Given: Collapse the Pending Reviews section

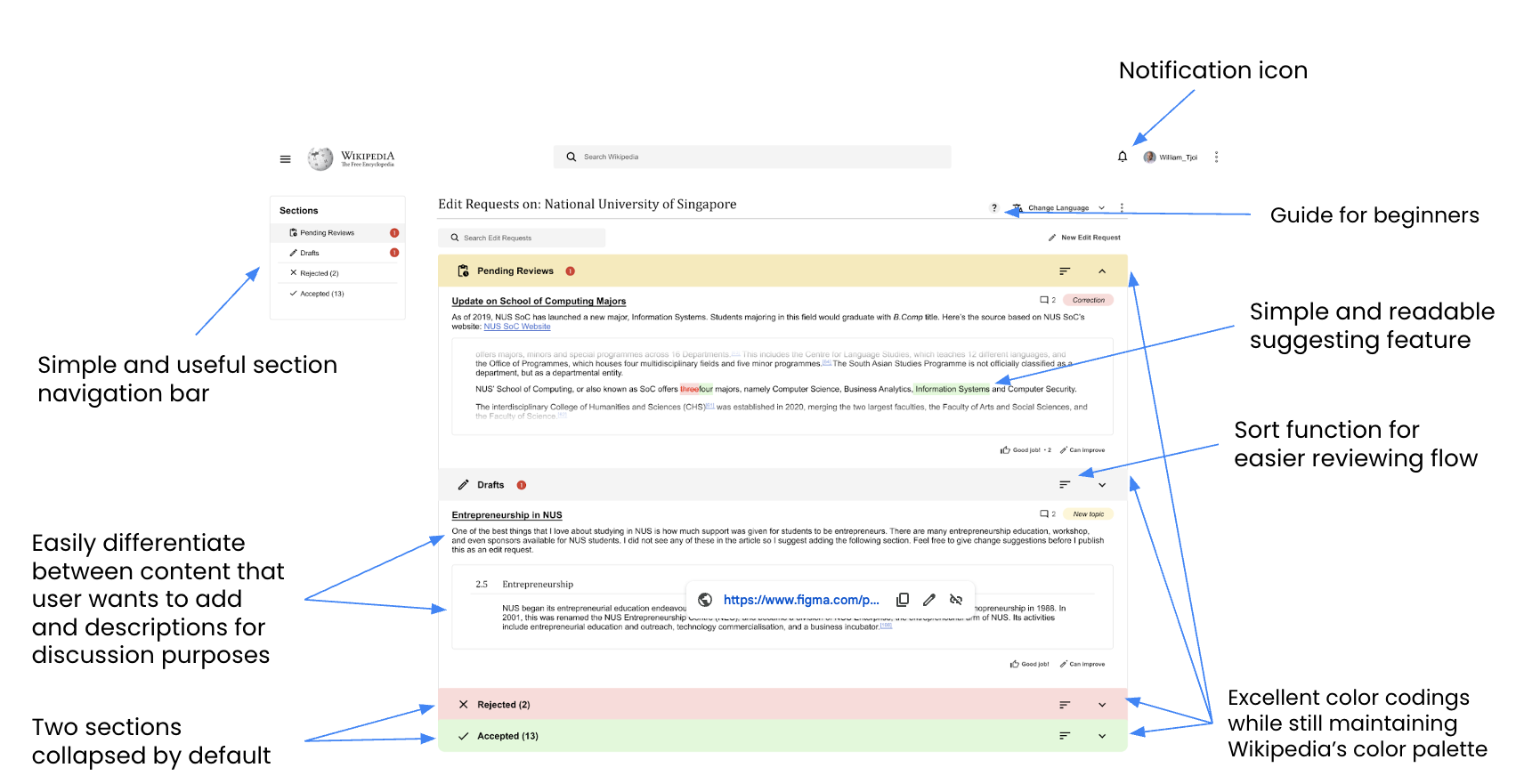Looking at the screenshot, I should click(1102, 271).
